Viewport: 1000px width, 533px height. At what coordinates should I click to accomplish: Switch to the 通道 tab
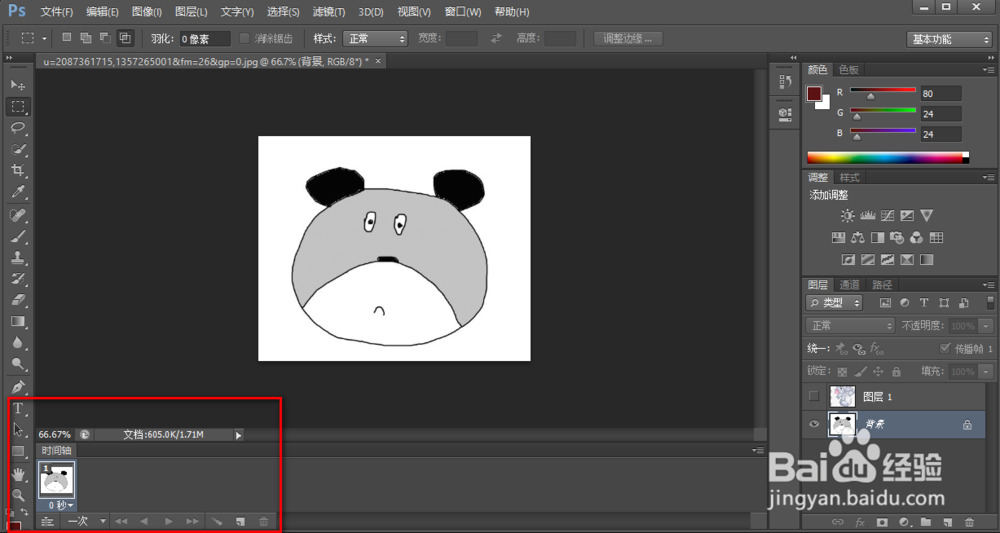[x=849, y=284]
